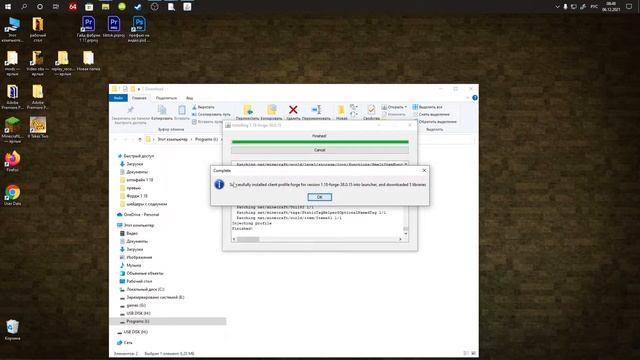Click the Переименовать icon in the ribbon

[316, 109]
